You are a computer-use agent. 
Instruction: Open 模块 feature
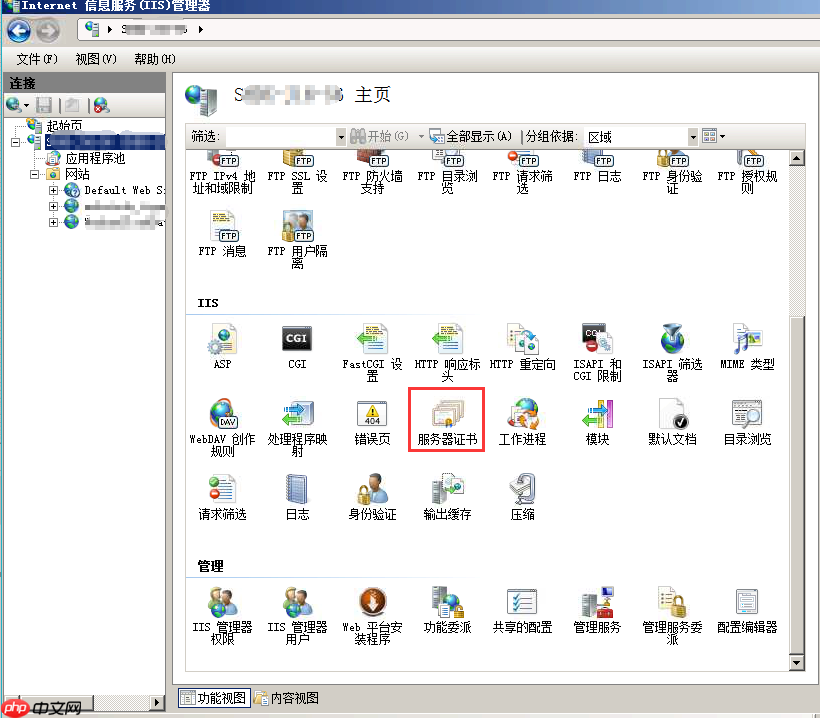click(597, 421)
